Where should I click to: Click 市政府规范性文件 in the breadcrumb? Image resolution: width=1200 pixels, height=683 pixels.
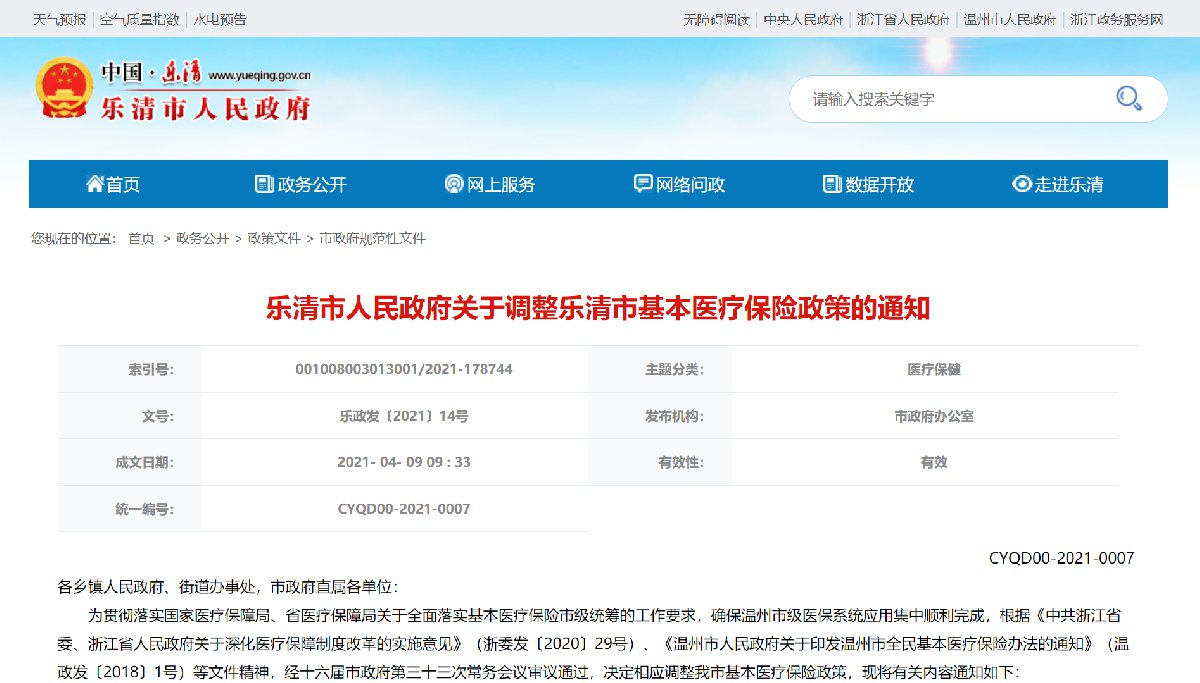coord(372,239)
